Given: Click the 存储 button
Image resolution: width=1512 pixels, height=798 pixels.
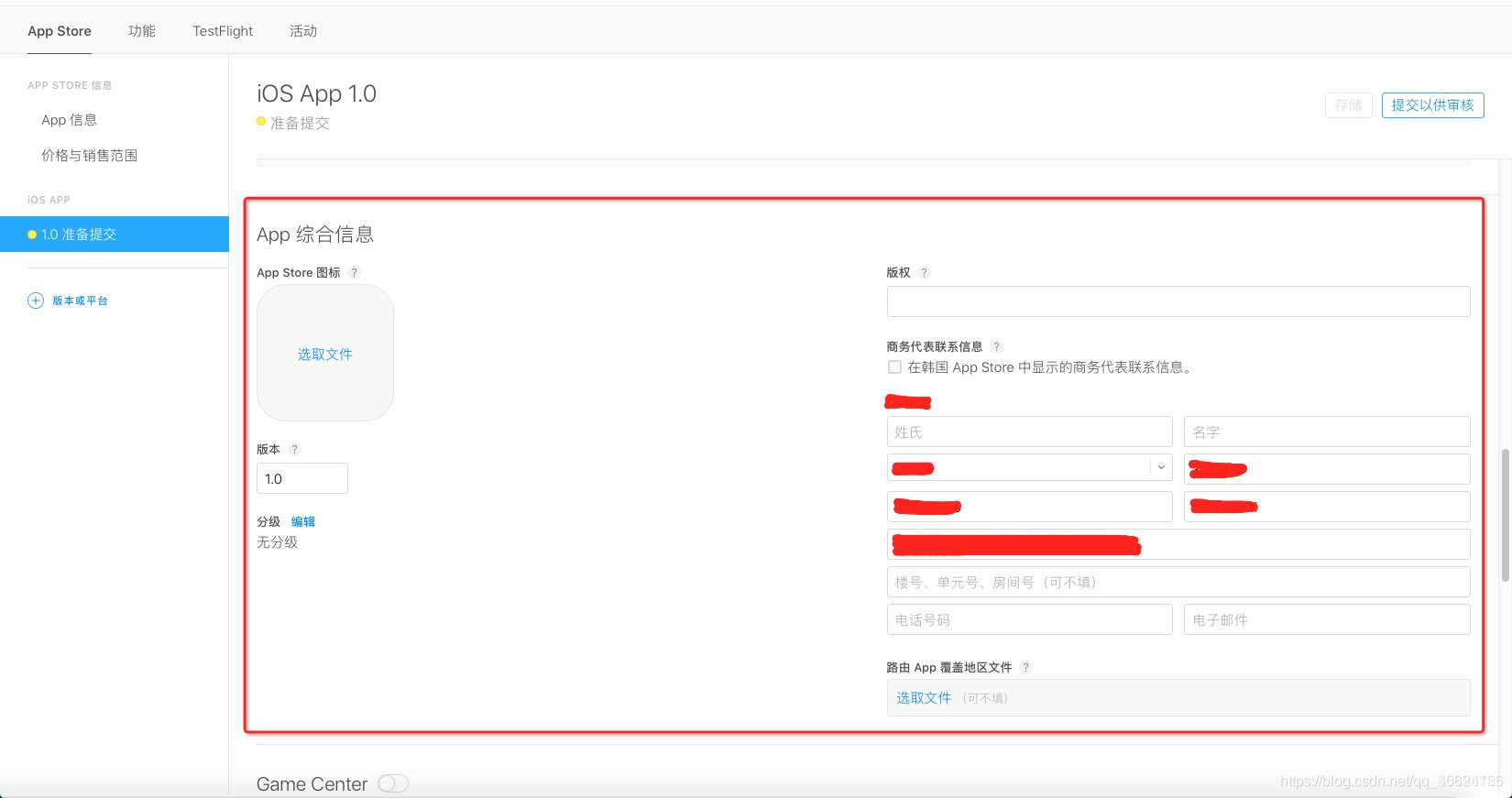Looking at the screenshot, I should point(1348,105).
